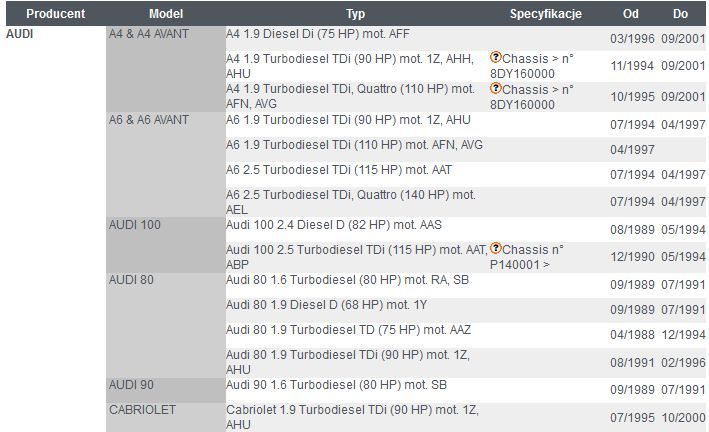709x432 pixels.
Task: Click the Producent column header
Action: tap(56, 14)
